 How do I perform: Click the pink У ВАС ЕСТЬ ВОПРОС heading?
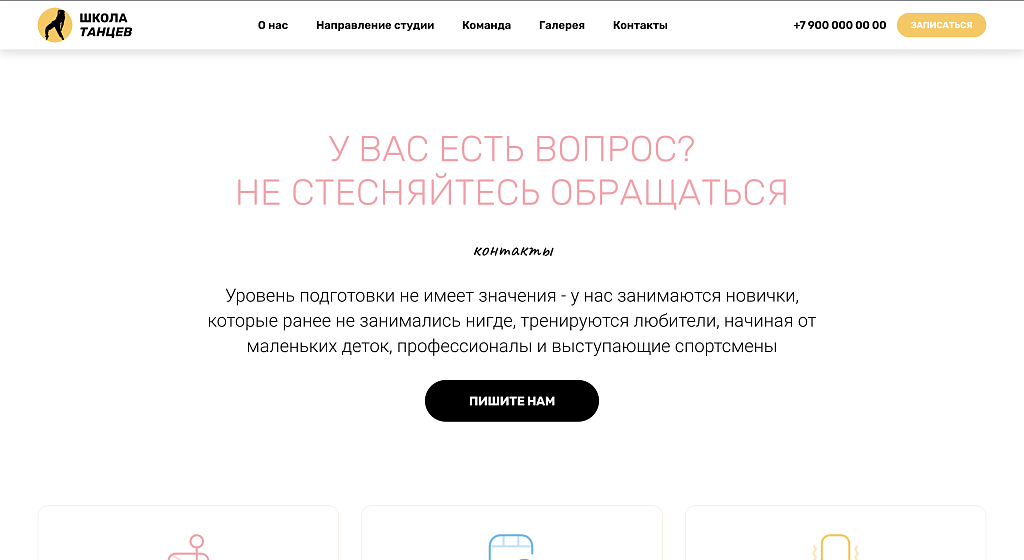click(x=512, y=149)
